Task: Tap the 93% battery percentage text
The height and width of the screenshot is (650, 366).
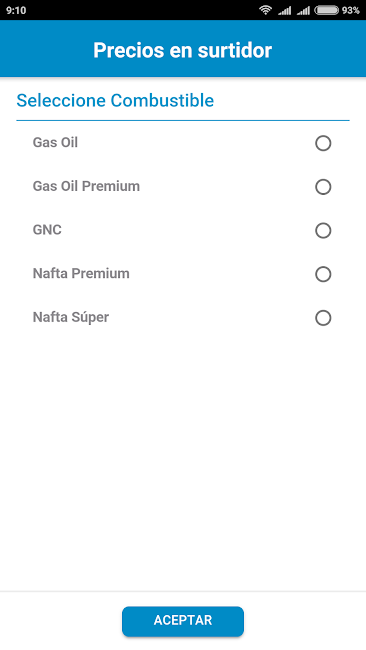Action: click(351, 10)
